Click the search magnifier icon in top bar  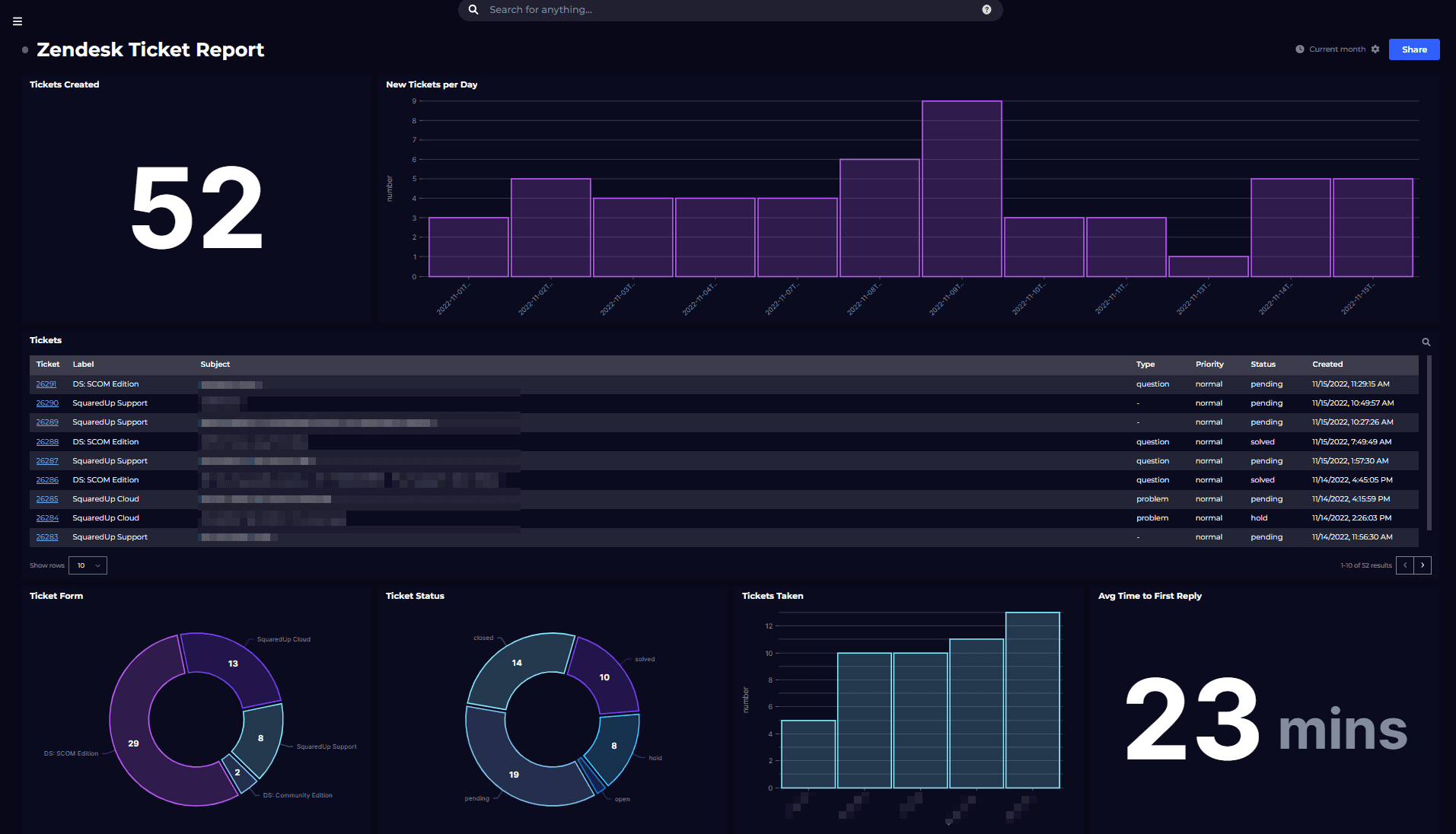473,10
